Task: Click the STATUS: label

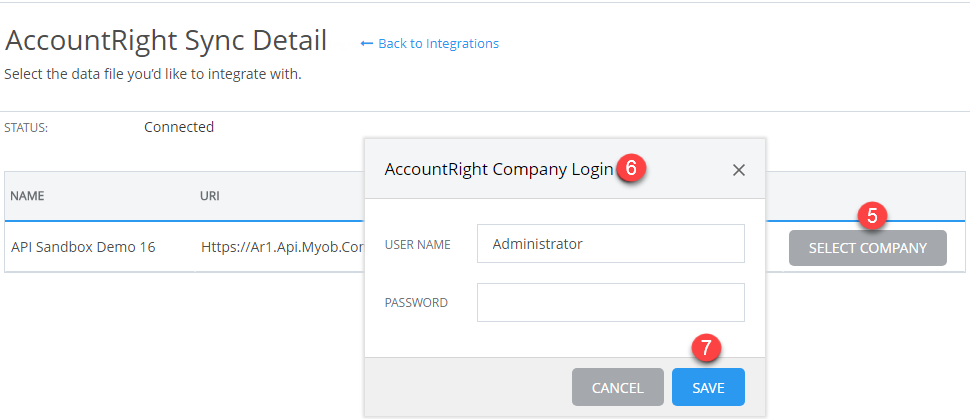Action: coord(26,128)
